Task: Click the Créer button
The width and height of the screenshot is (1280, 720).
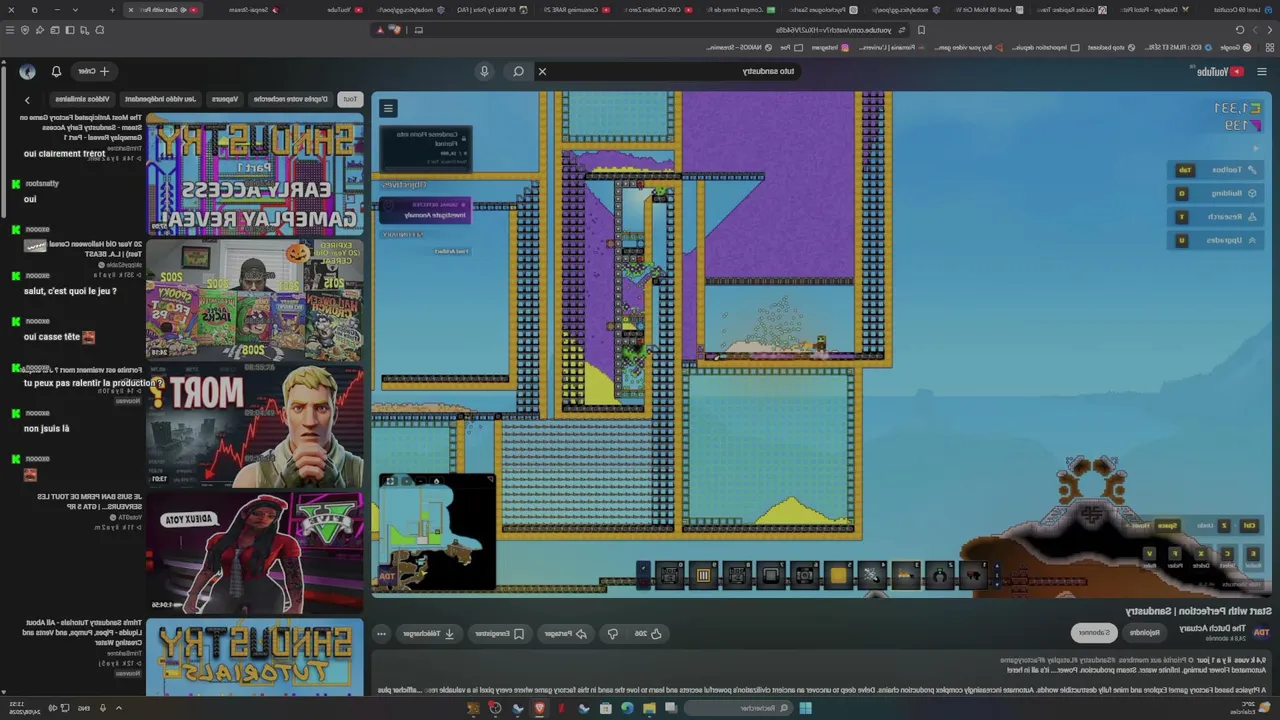Action: [x=95, y=71]
